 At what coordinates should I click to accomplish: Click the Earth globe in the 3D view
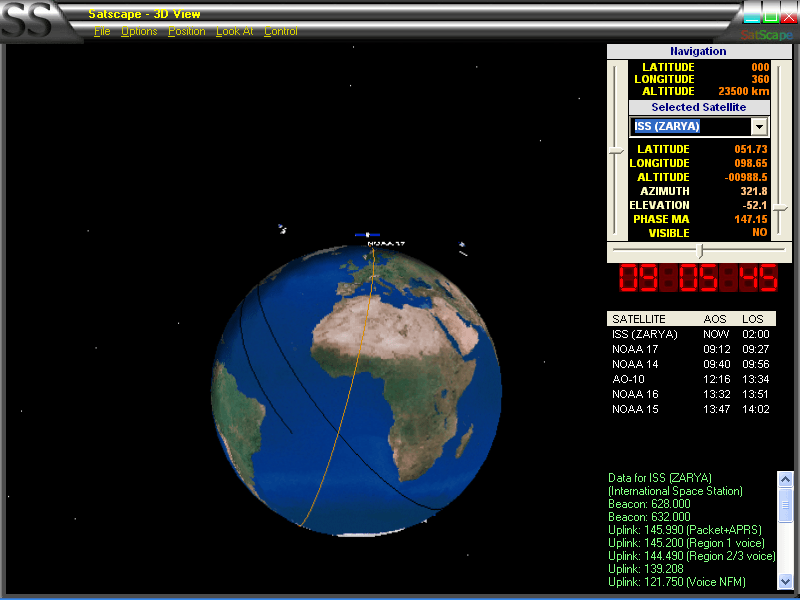(356, 390)
